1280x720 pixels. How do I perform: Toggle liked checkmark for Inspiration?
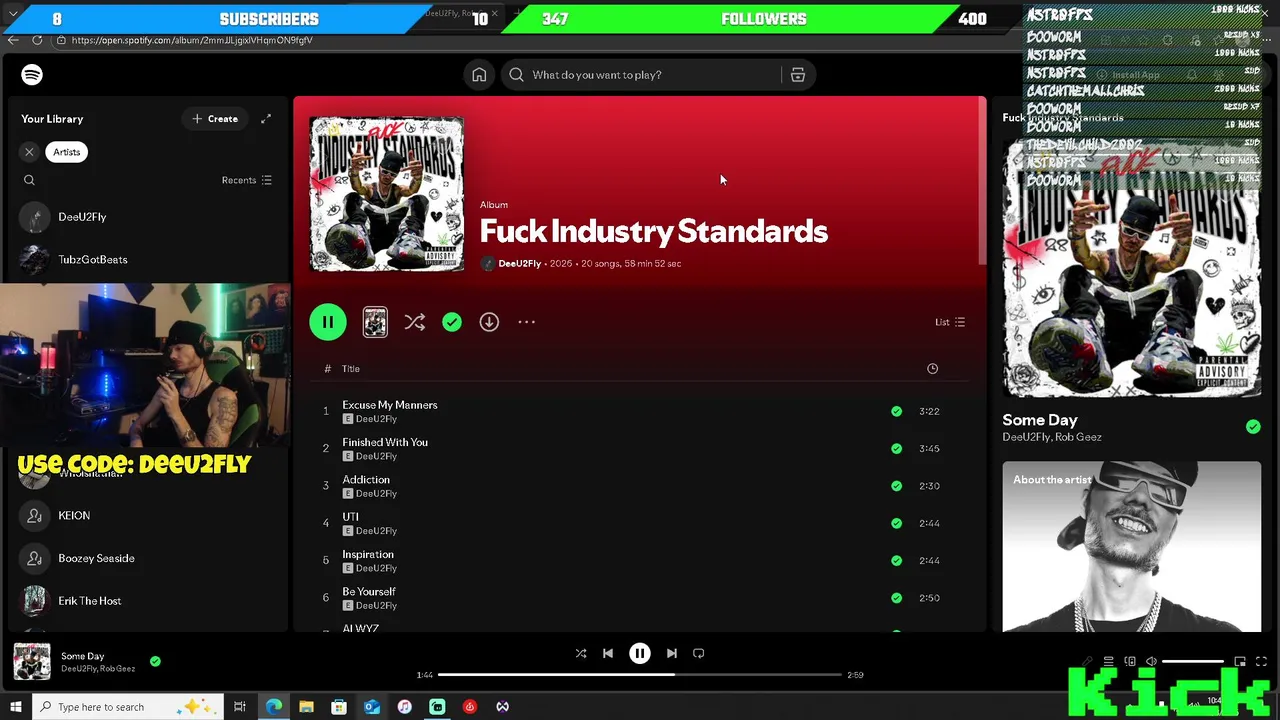coord(896,561)
